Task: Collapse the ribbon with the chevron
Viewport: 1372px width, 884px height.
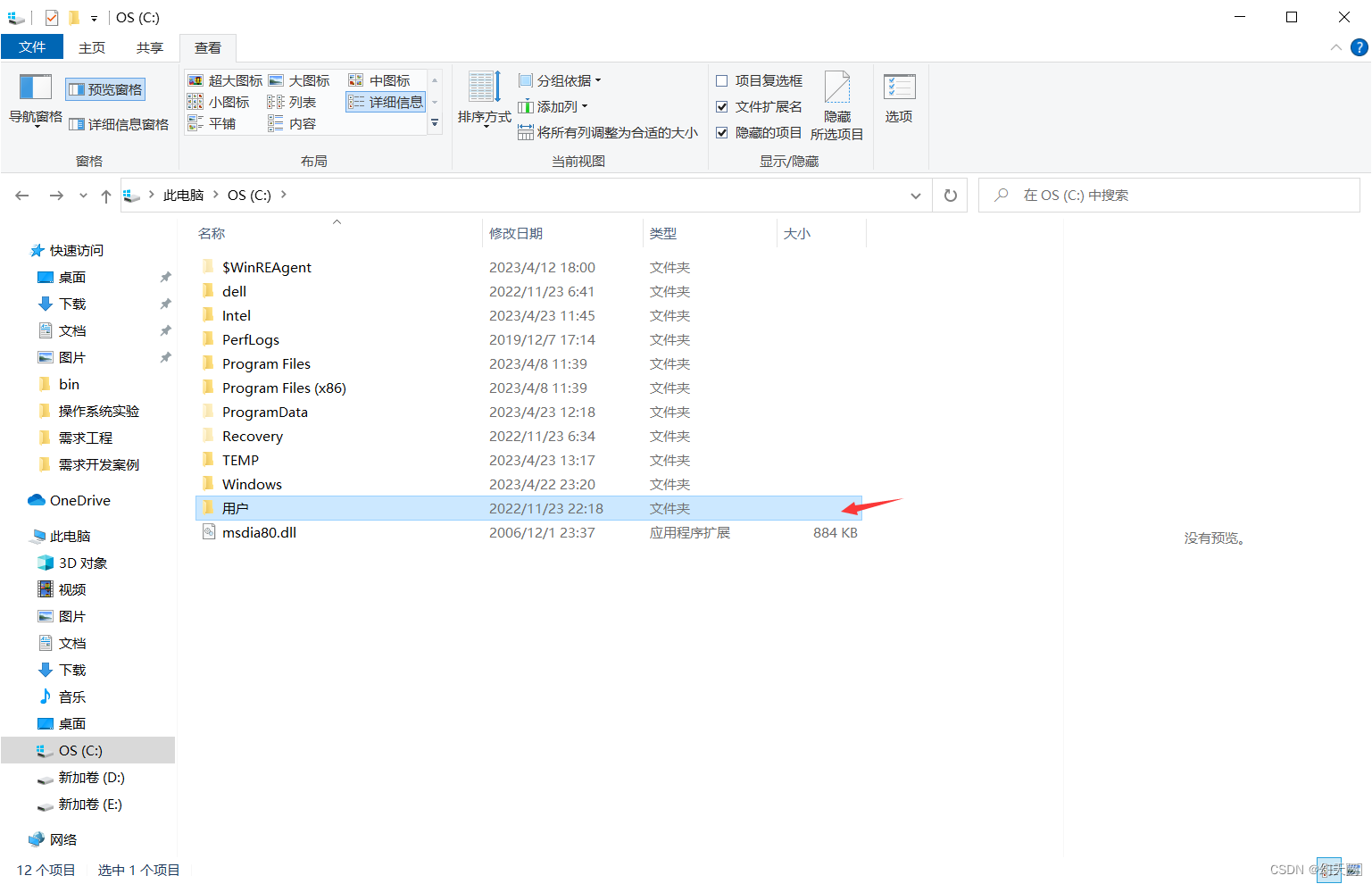Action: (1335, 47)
